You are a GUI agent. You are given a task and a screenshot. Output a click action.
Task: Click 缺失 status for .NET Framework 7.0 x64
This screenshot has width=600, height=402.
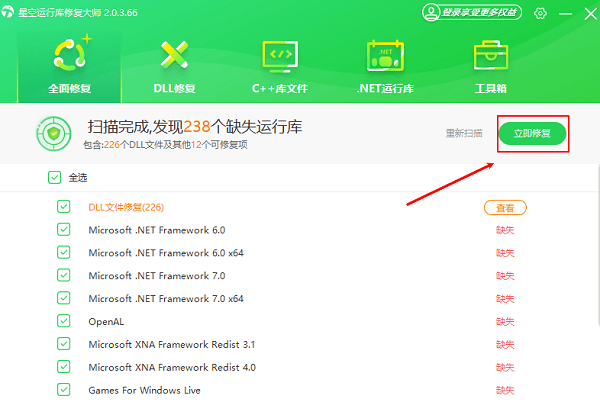505,299
